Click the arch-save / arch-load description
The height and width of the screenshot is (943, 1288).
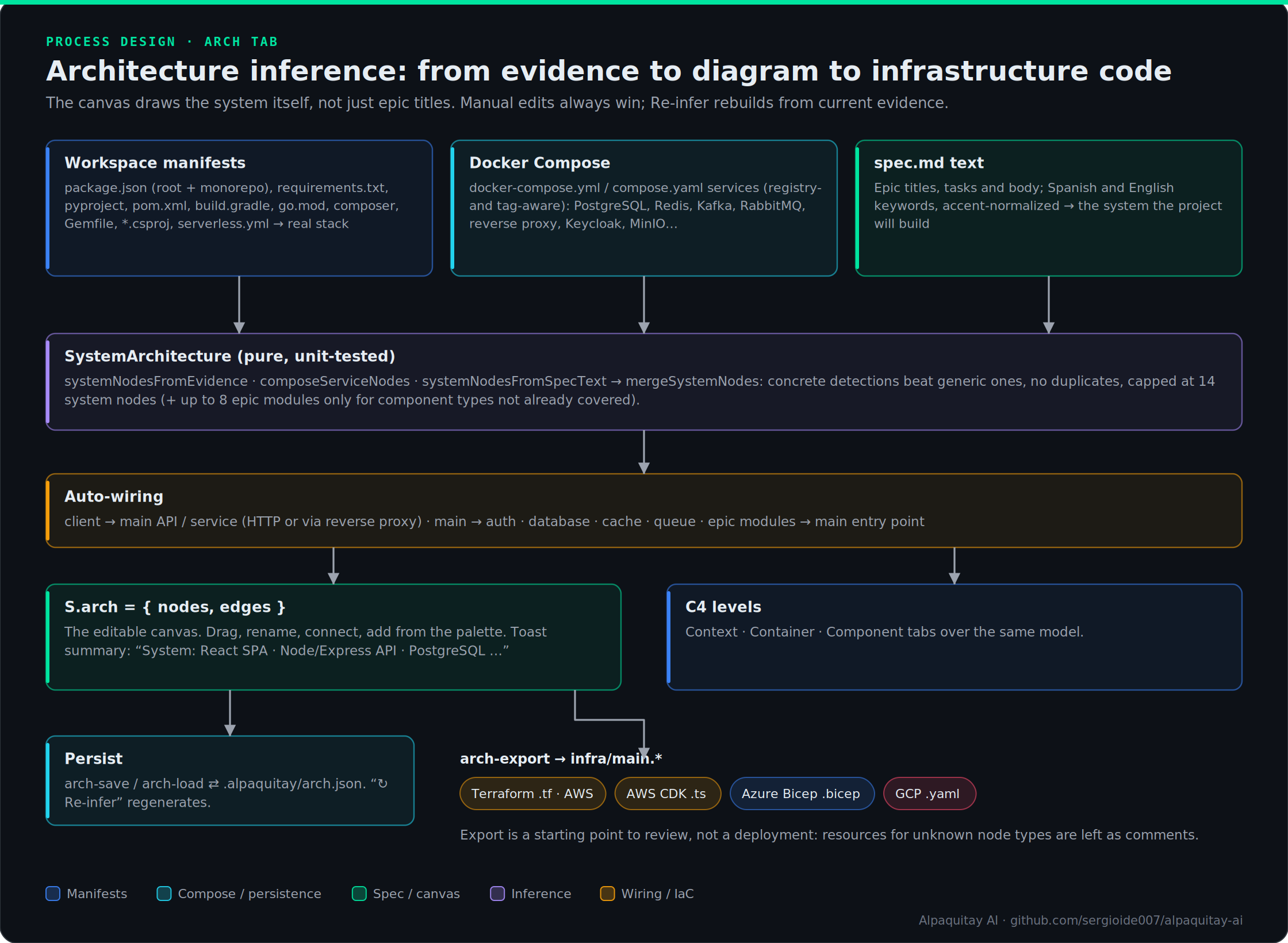(226, 793)
